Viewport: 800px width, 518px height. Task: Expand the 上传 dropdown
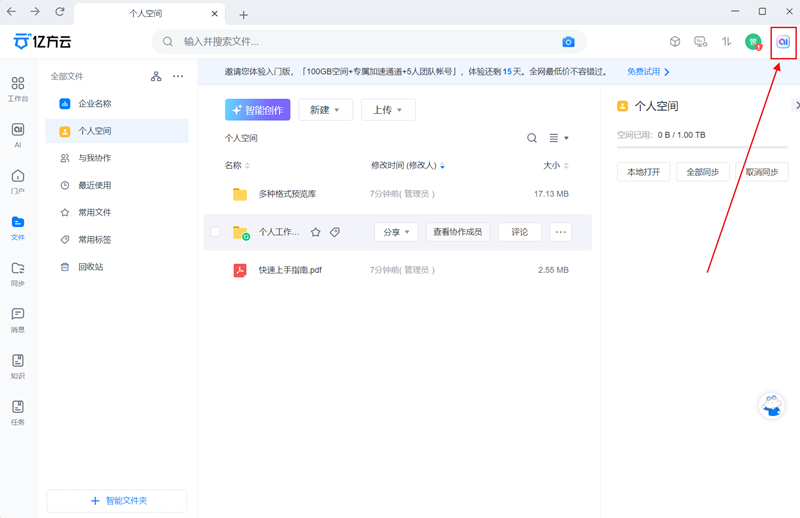click(387, 110)
